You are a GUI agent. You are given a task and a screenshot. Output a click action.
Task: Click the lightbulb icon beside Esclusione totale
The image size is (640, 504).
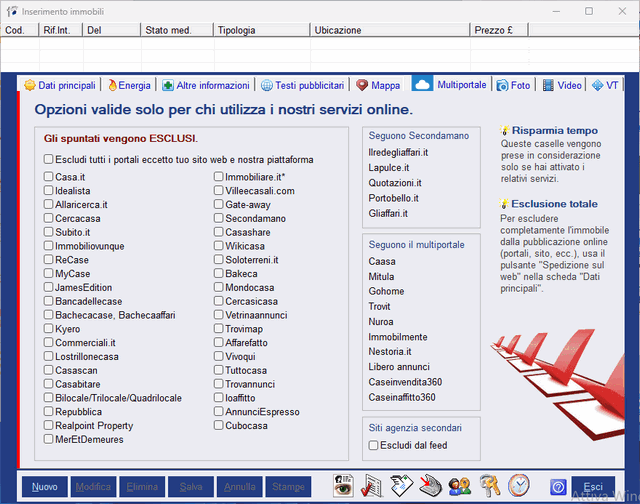tap(504, 204)
